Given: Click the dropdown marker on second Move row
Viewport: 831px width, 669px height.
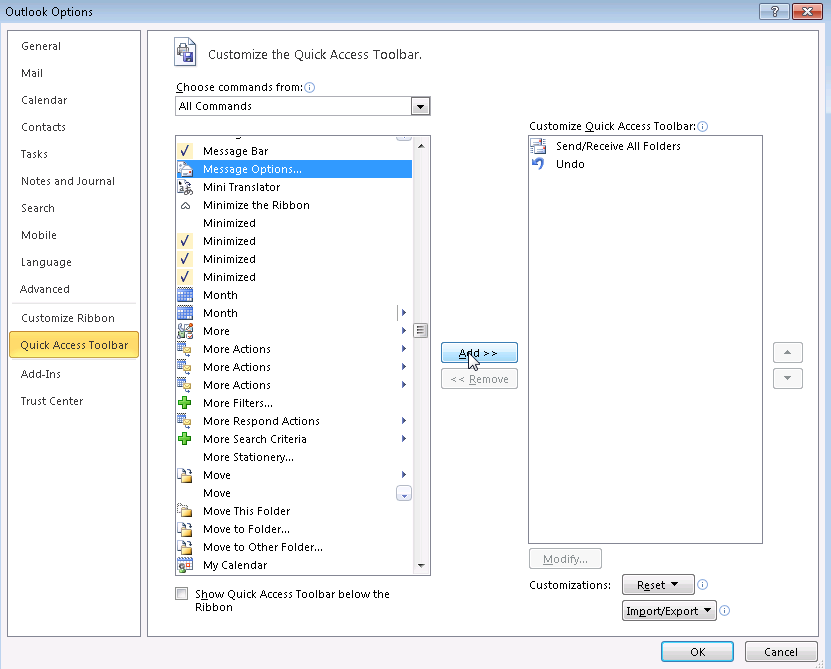Looking at the screenshot, I should click(x=404, y=494).
